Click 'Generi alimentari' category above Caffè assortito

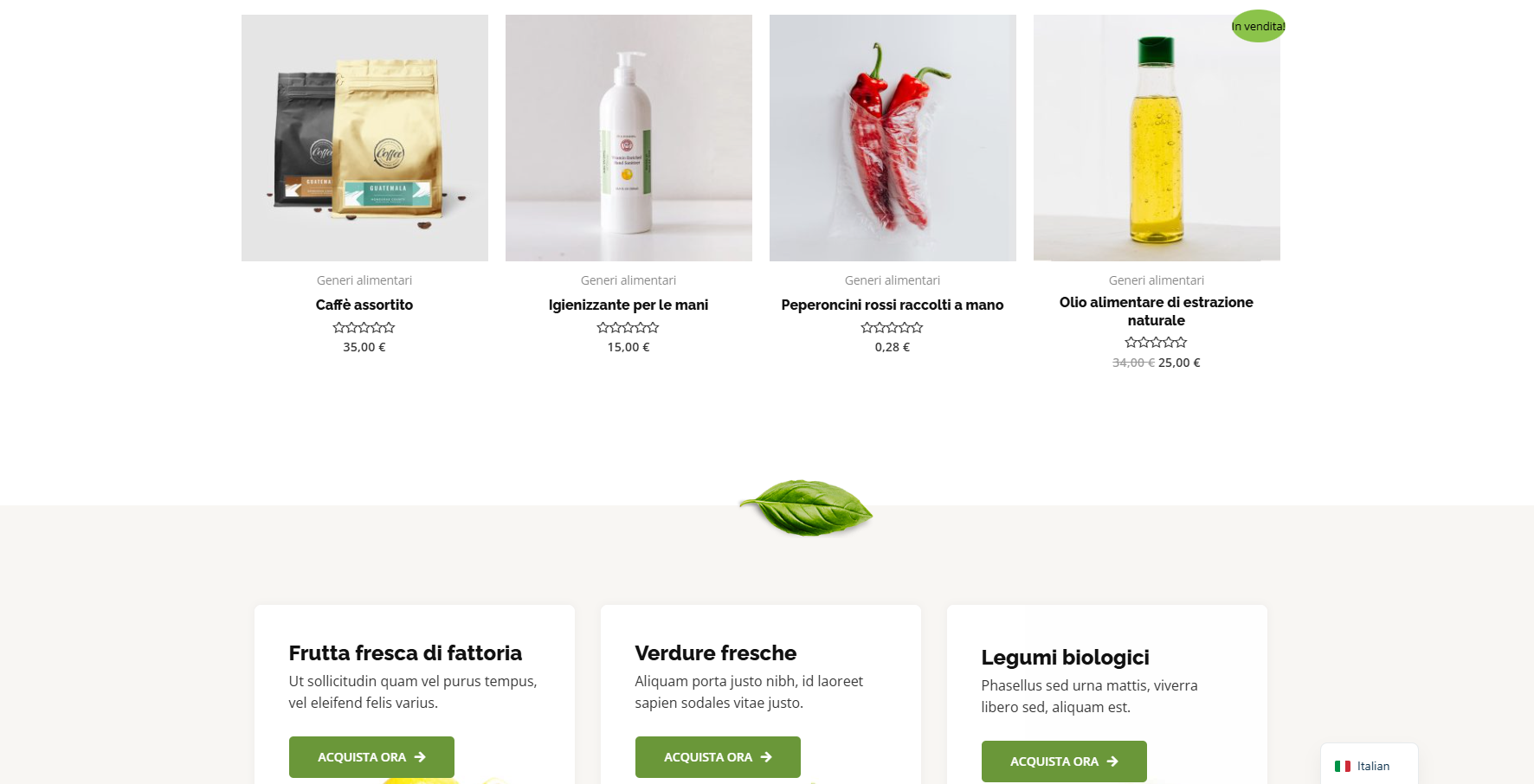point(364,280)
